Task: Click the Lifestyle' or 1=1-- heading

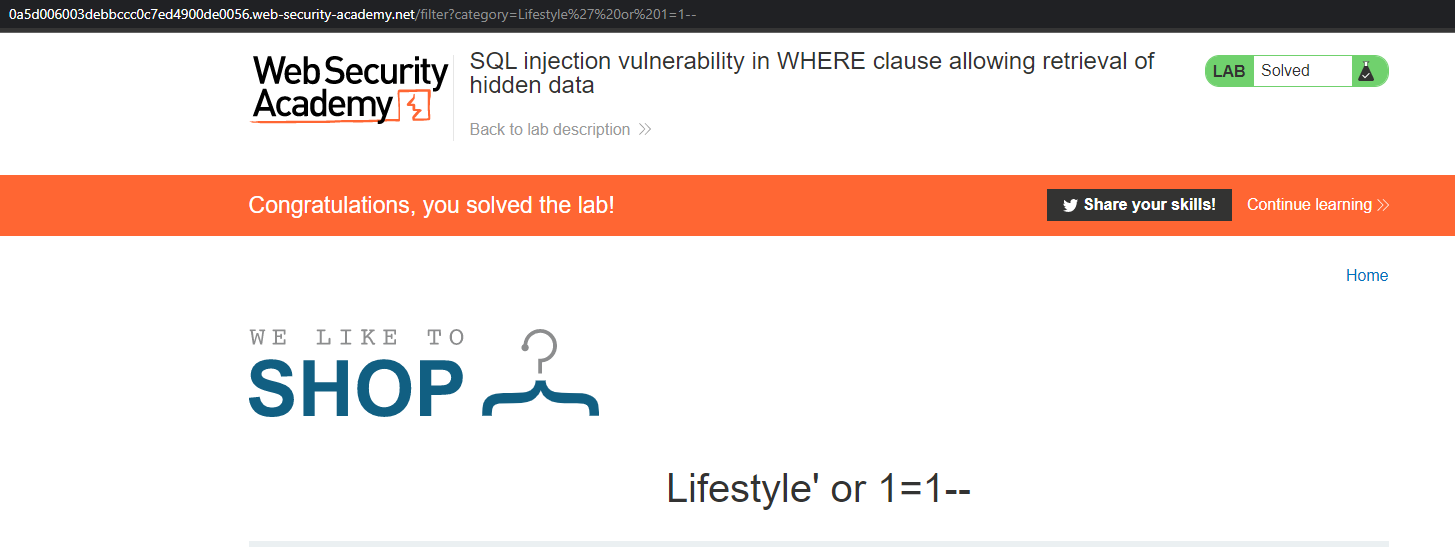Action: pyautogui.click(x=818, y=489)
